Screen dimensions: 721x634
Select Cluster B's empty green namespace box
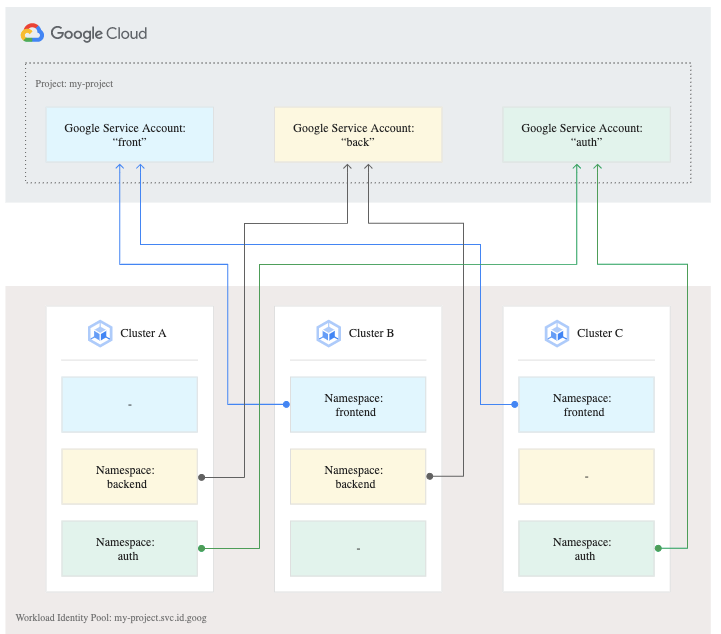pyautogui.click(x=358, y=548)
